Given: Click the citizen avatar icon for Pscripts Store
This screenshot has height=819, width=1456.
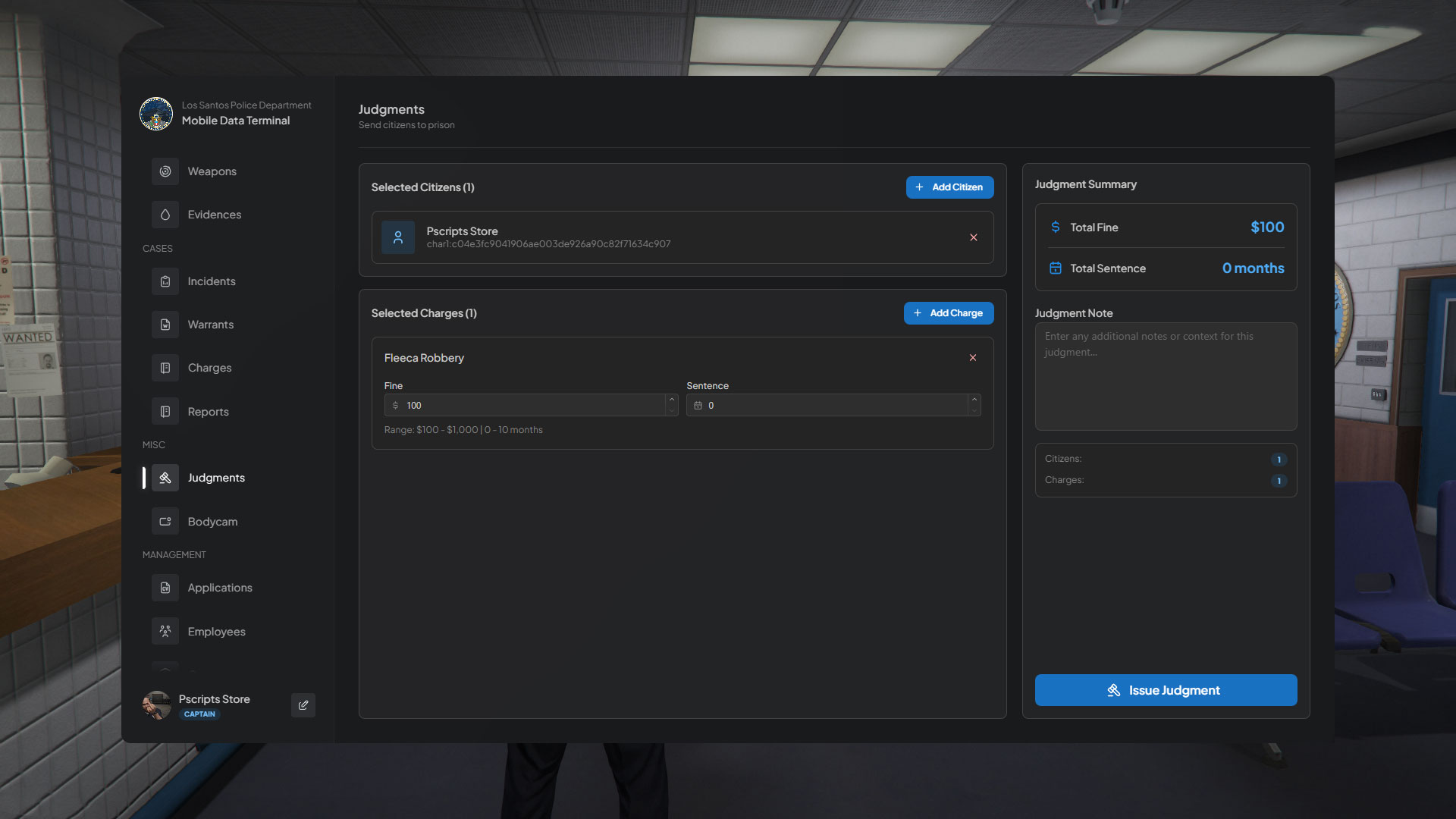Looking at the screenshot, I should [x=398, y=237].
